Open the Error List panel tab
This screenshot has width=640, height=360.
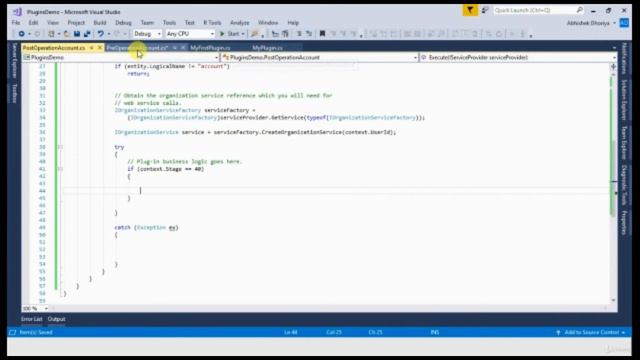coord(32,319)
